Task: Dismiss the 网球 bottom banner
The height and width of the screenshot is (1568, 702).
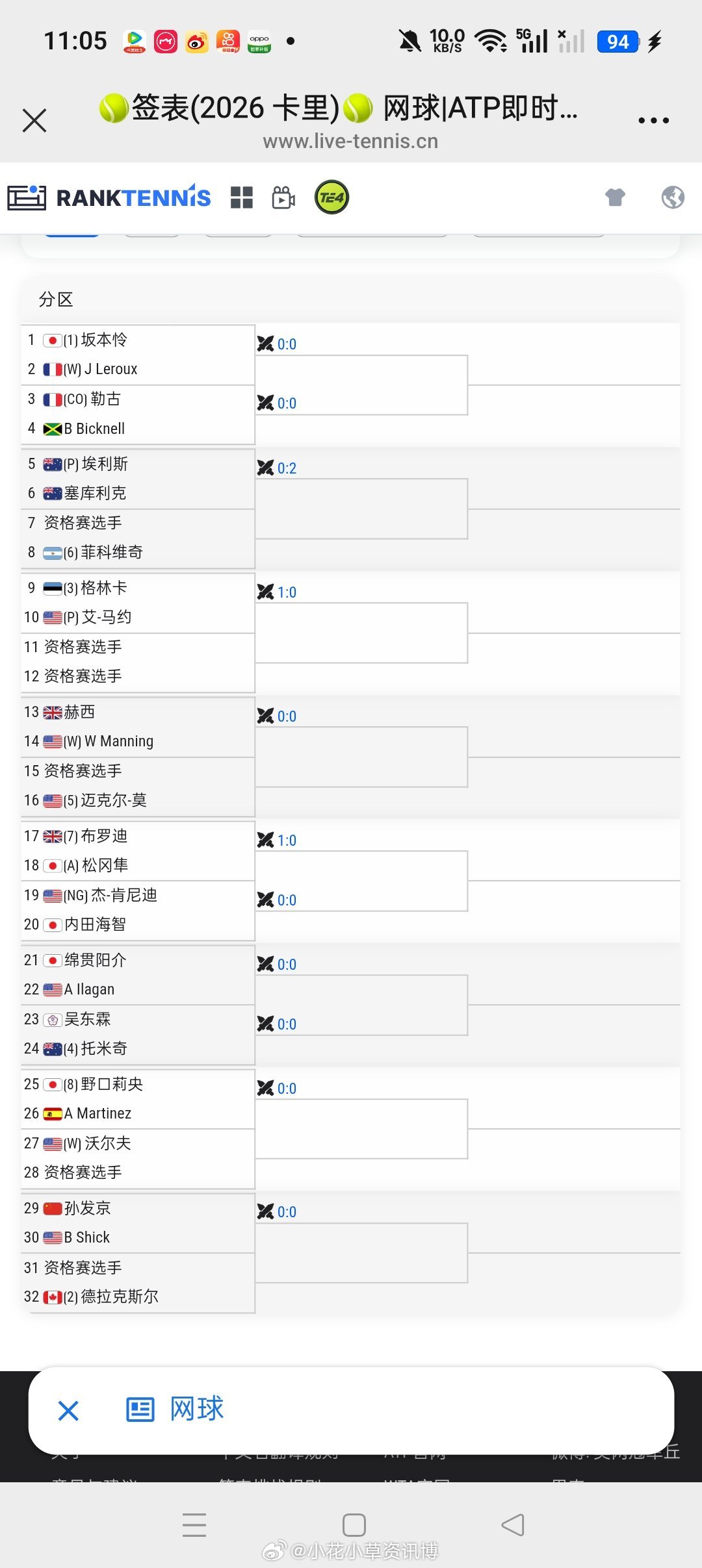Action: click(x=68, y=1410)
